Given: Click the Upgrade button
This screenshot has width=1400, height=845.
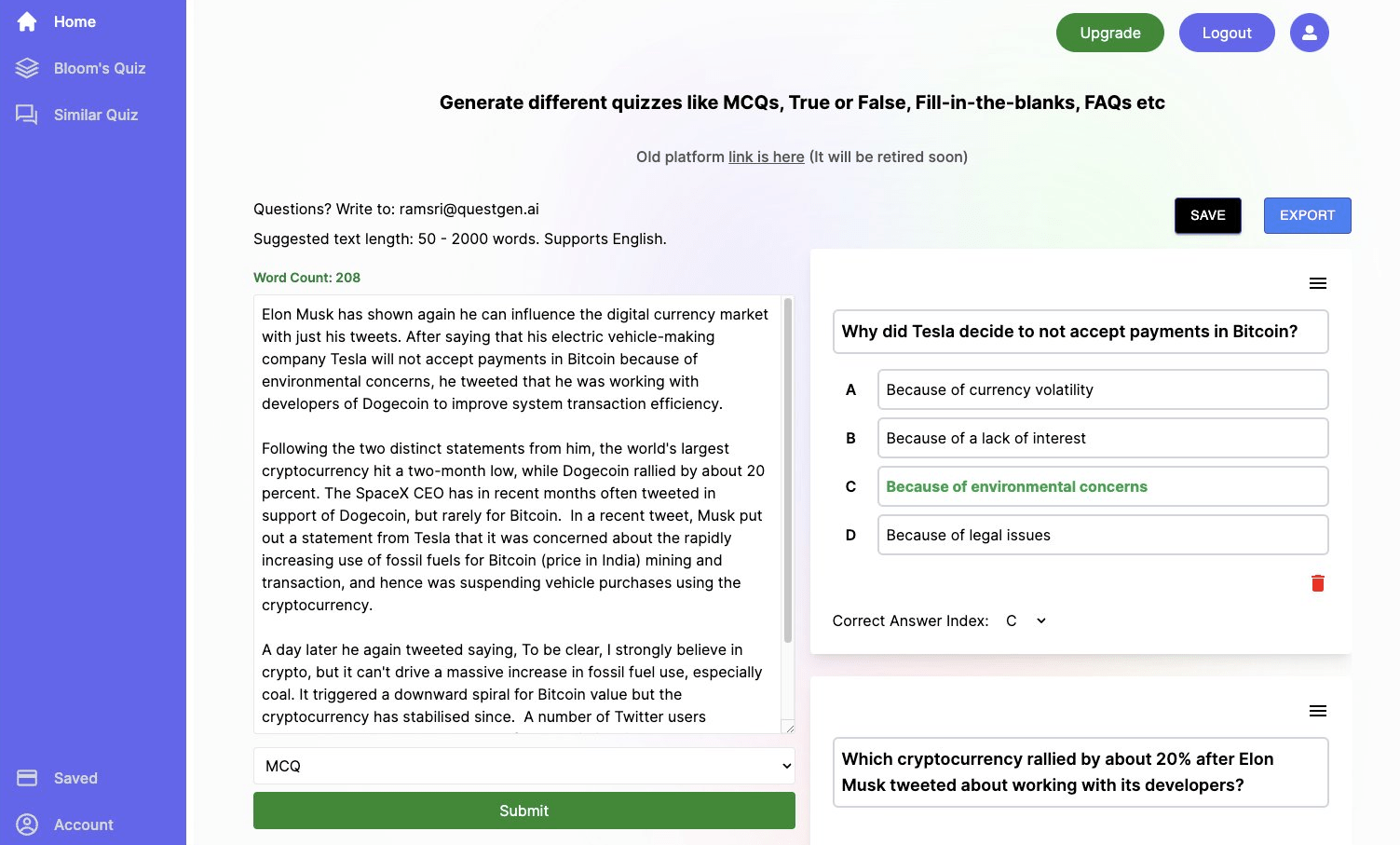Looking at the screenshot, I should [x=1109, y=33].
